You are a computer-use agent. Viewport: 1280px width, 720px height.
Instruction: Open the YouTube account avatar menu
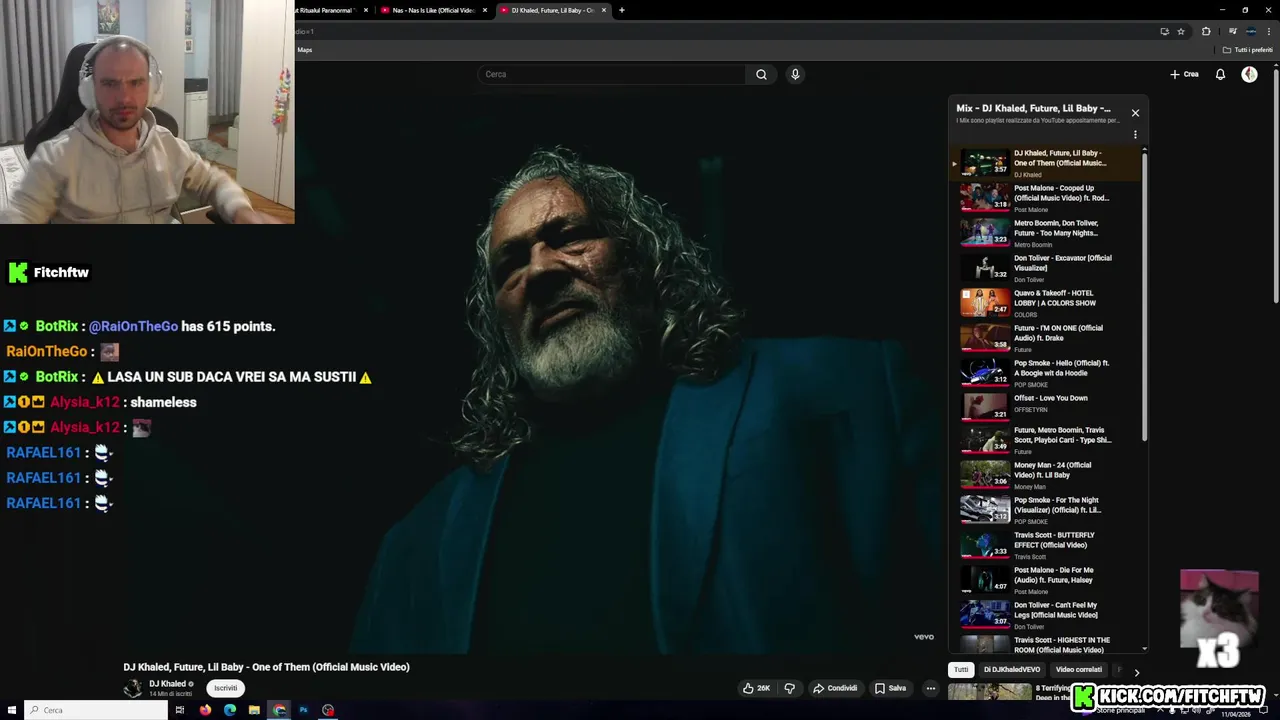pyautogui.click(x=1249, y=74)
